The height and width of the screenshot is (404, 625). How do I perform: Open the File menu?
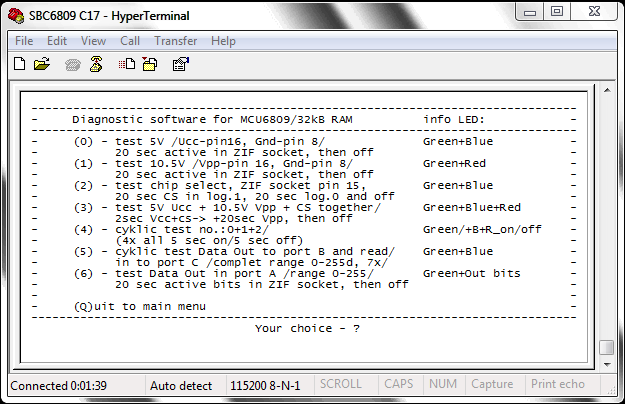[x=24, y=41]
